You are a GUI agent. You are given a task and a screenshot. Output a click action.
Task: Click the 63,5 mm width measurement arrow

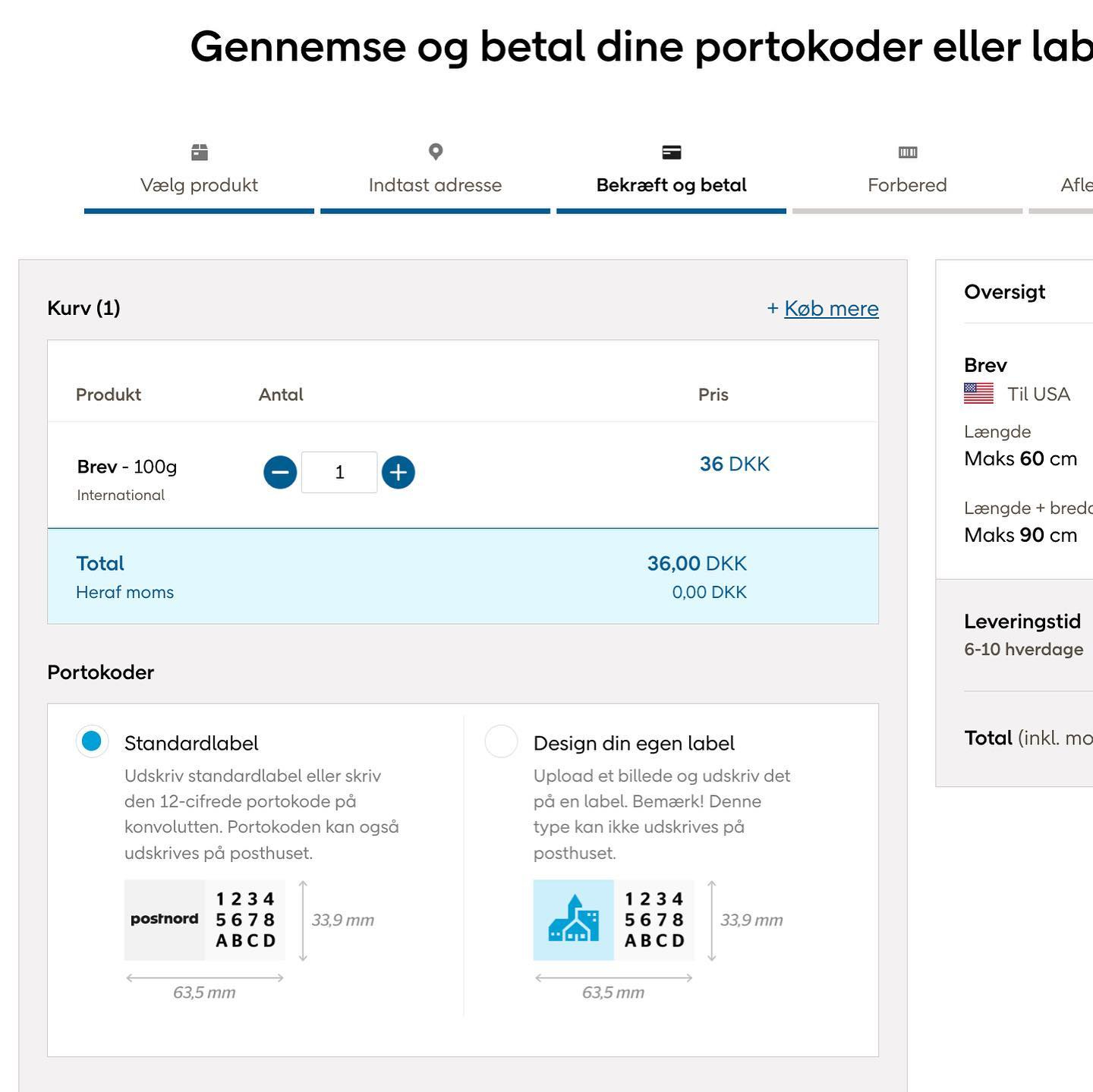[203, 979]
